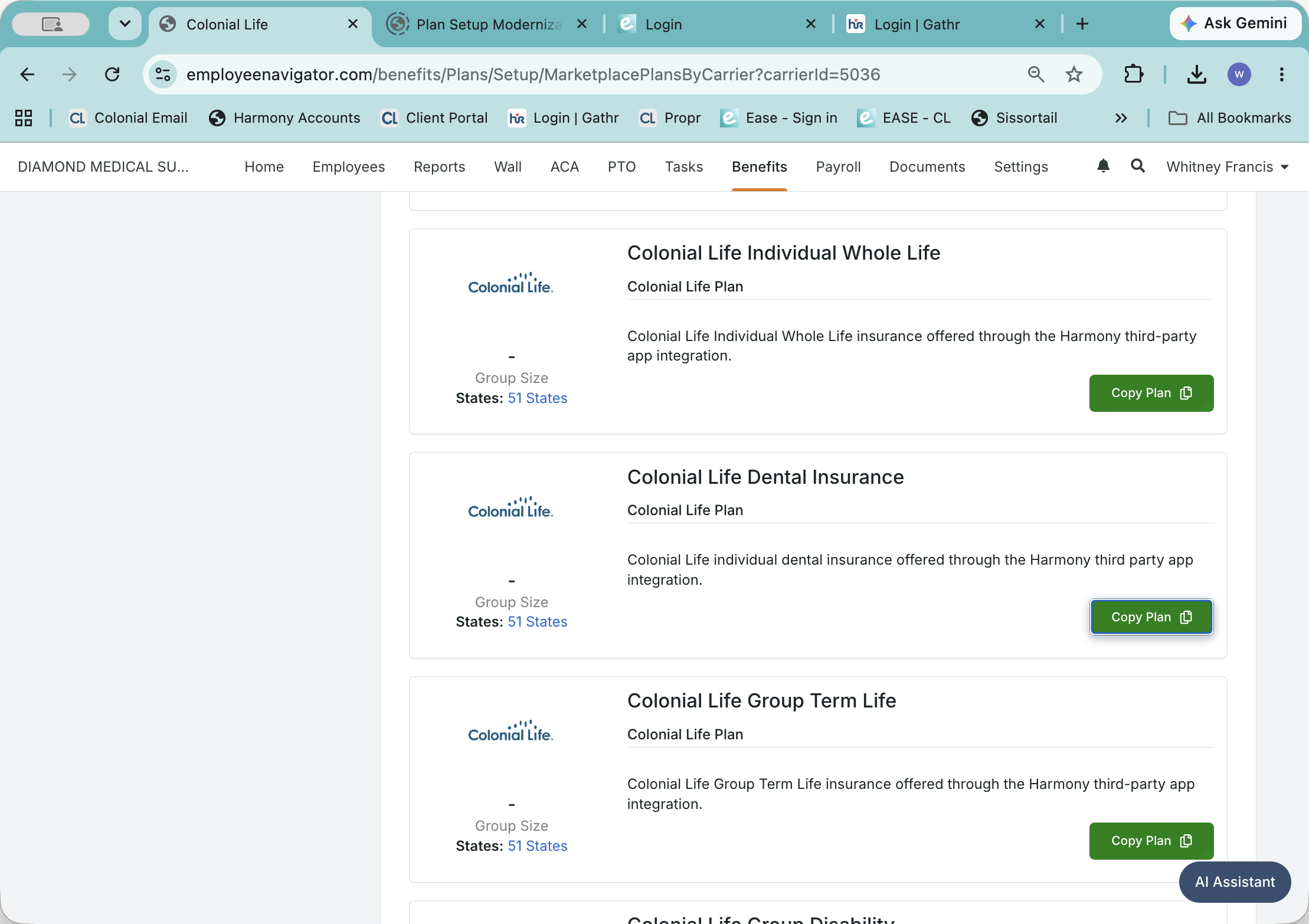Click the DIAMOND MEDICAL SU... company name
Screen dimensions: 1309x924
(x=103, y=167)
